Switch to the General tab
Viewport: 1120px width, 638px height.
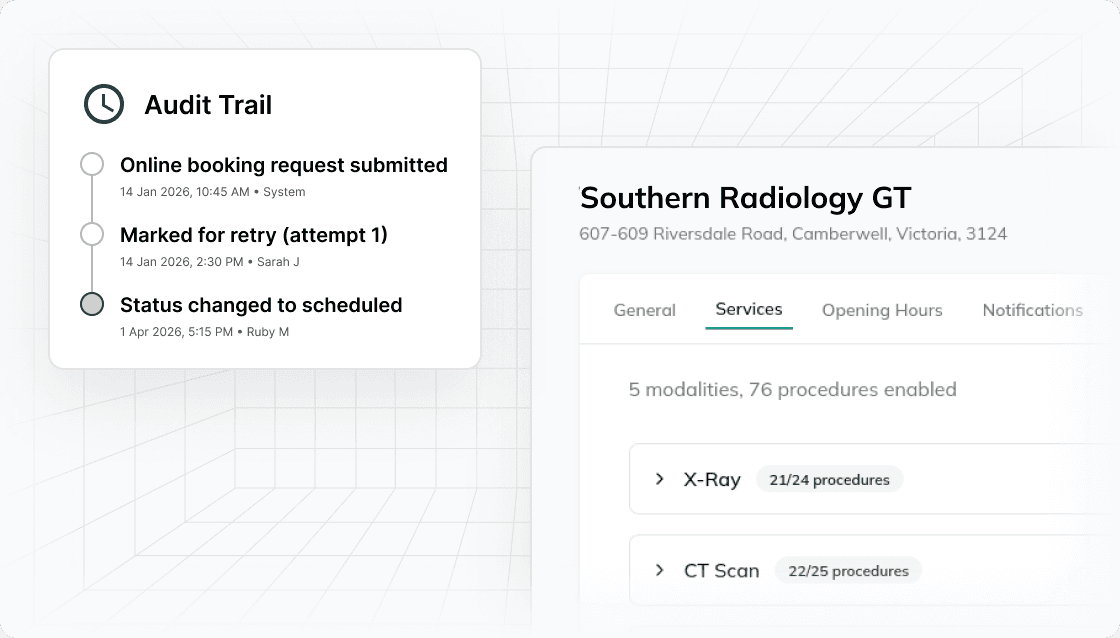(644, 310)
